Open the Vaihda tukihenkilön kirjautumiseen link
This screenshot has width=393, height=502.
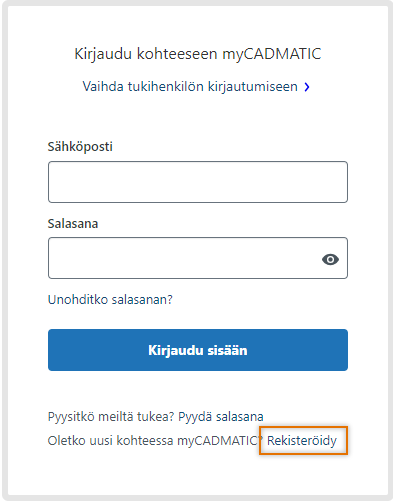pos(196,87)
